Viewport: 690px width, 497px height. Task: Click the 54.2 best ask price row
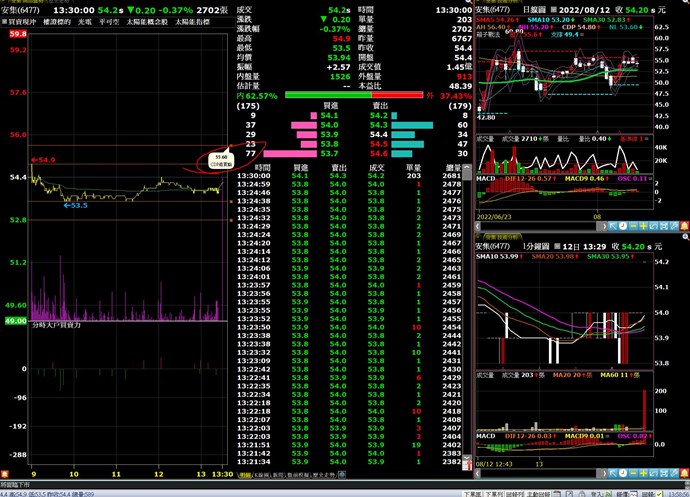(378, 115)
